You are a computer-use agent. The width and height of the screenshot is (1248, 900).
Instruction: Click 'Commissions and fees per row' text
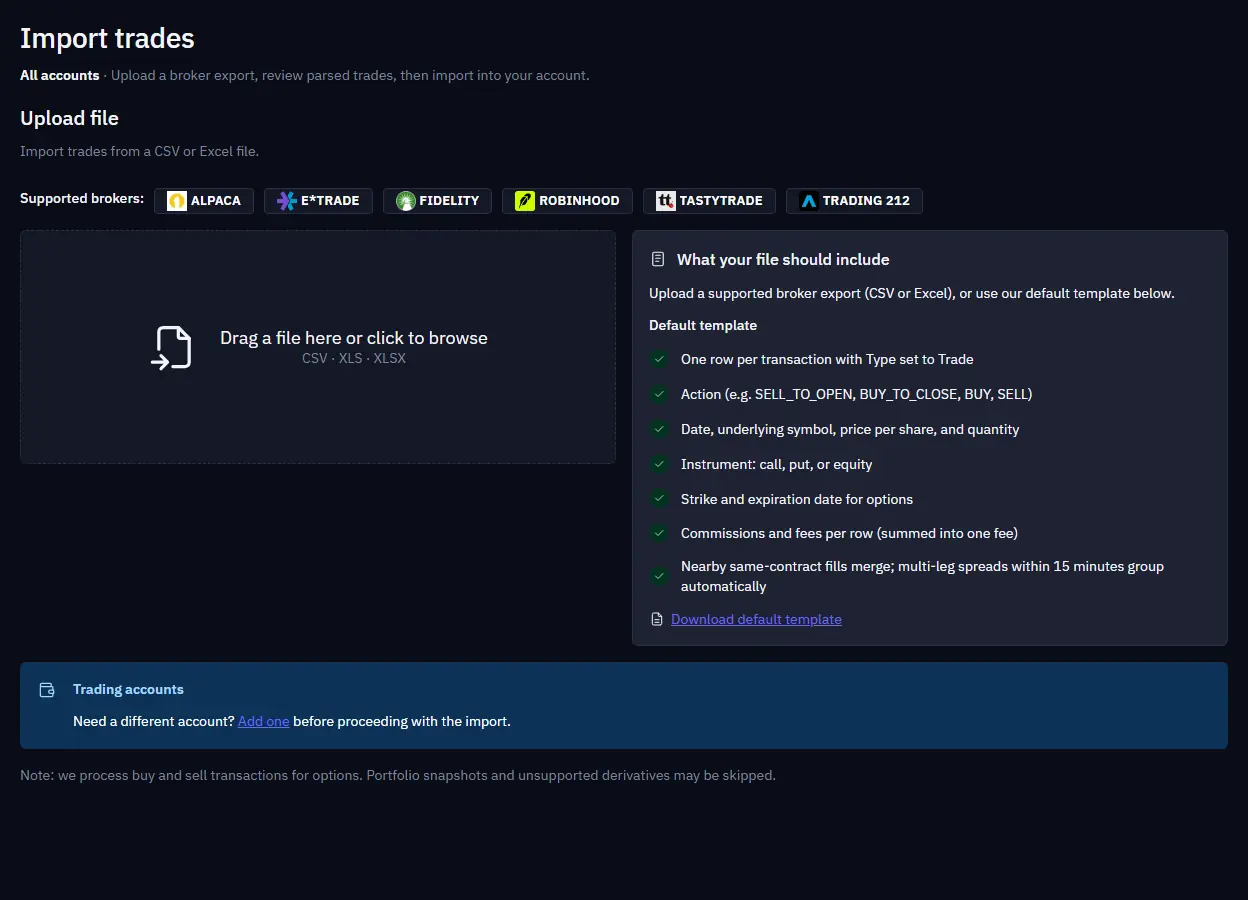[x=849, y=533]
